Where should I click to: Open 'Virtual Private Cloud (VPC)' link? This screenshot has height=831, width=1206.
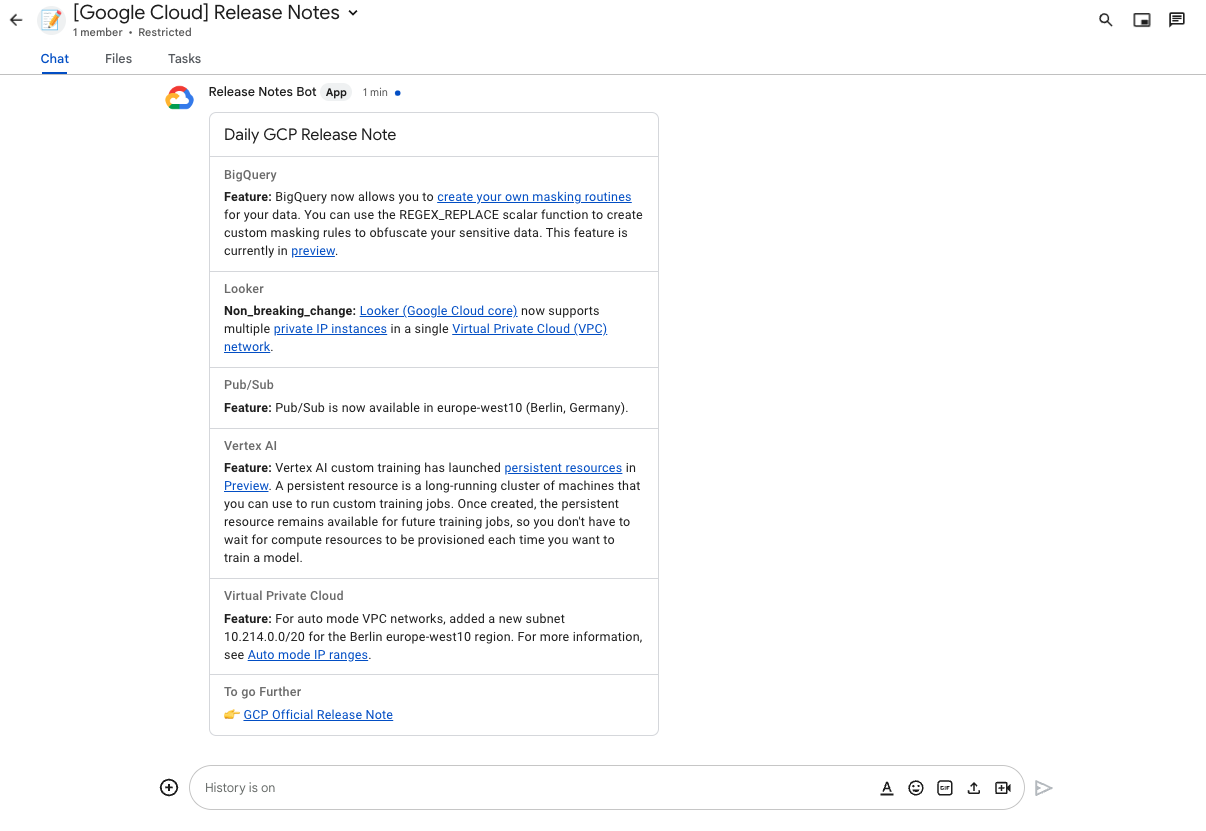point(529,329)
